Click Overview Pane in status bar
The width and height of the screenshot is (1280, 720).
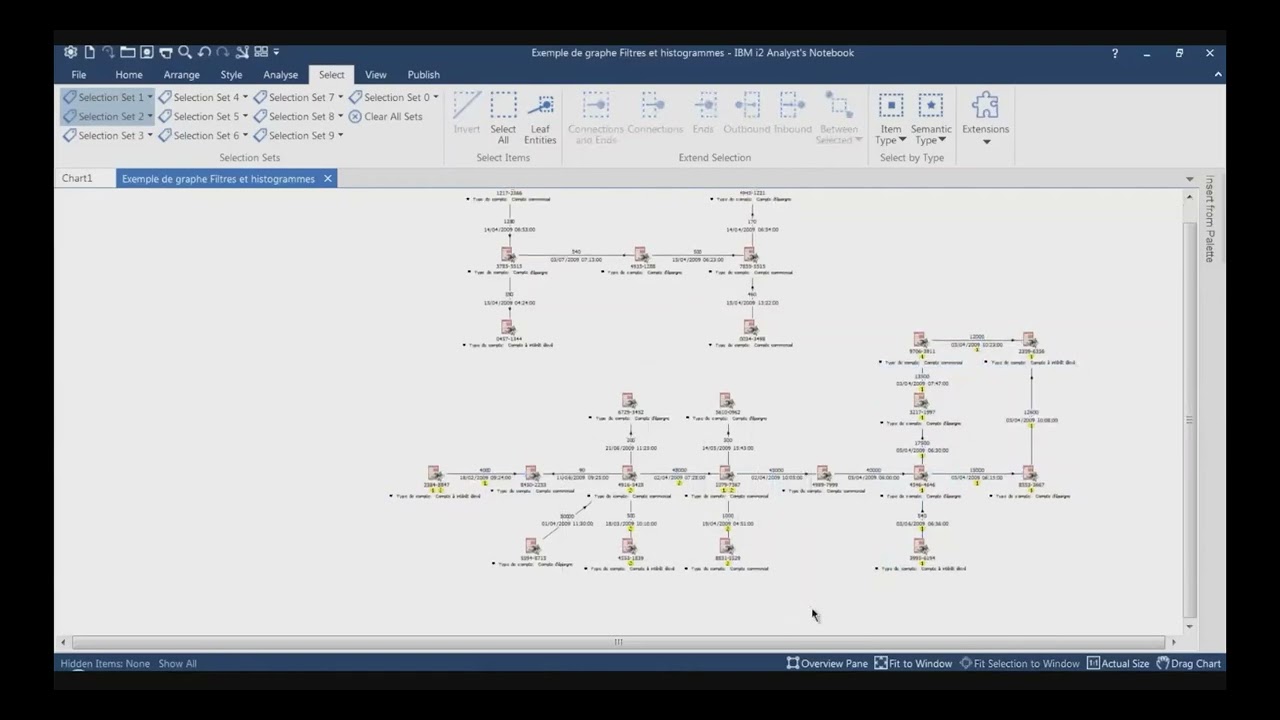click(827, 663)
